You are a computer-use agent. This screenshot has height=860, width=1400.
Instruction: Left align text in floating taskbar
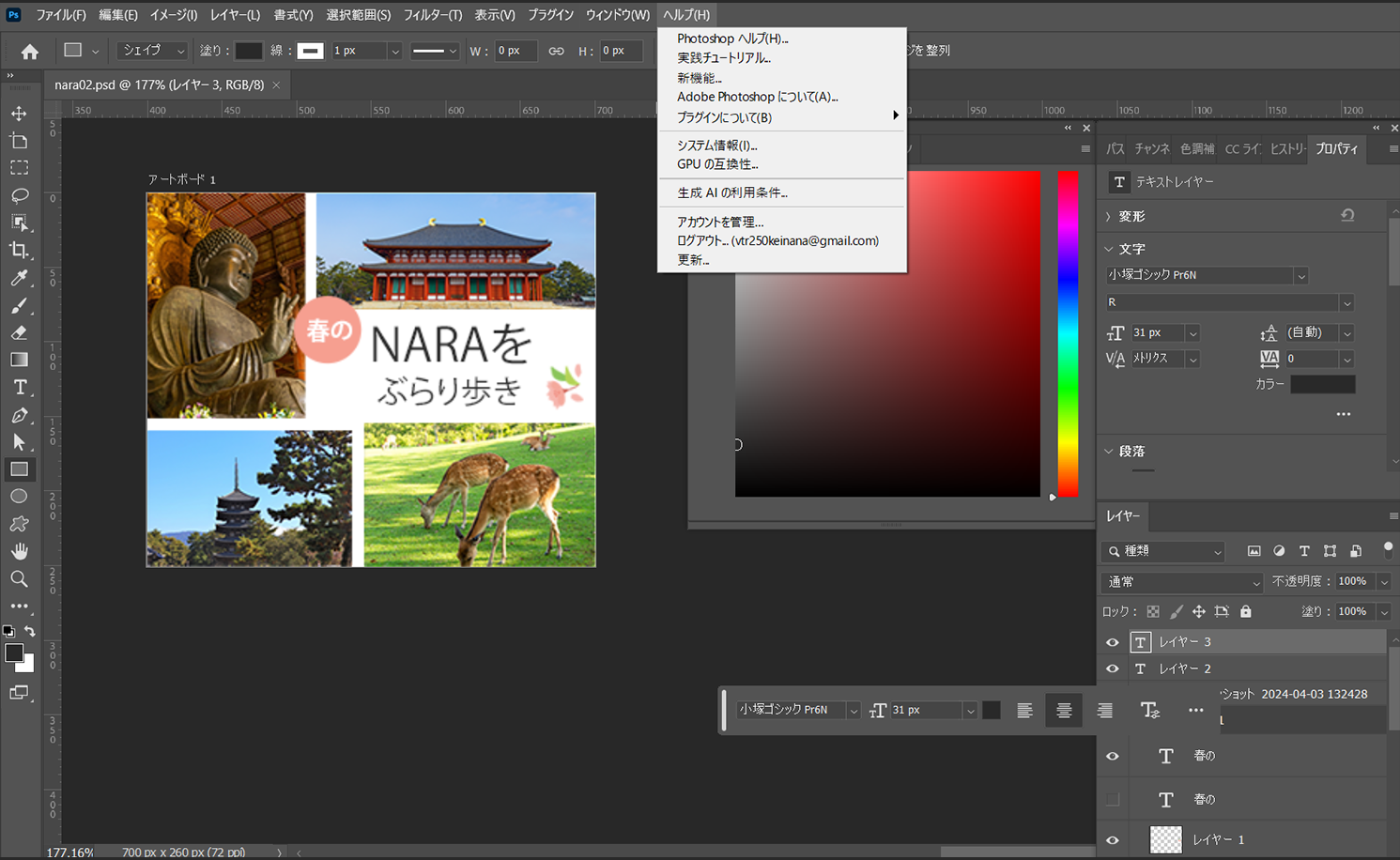(x=1024, y=711)
